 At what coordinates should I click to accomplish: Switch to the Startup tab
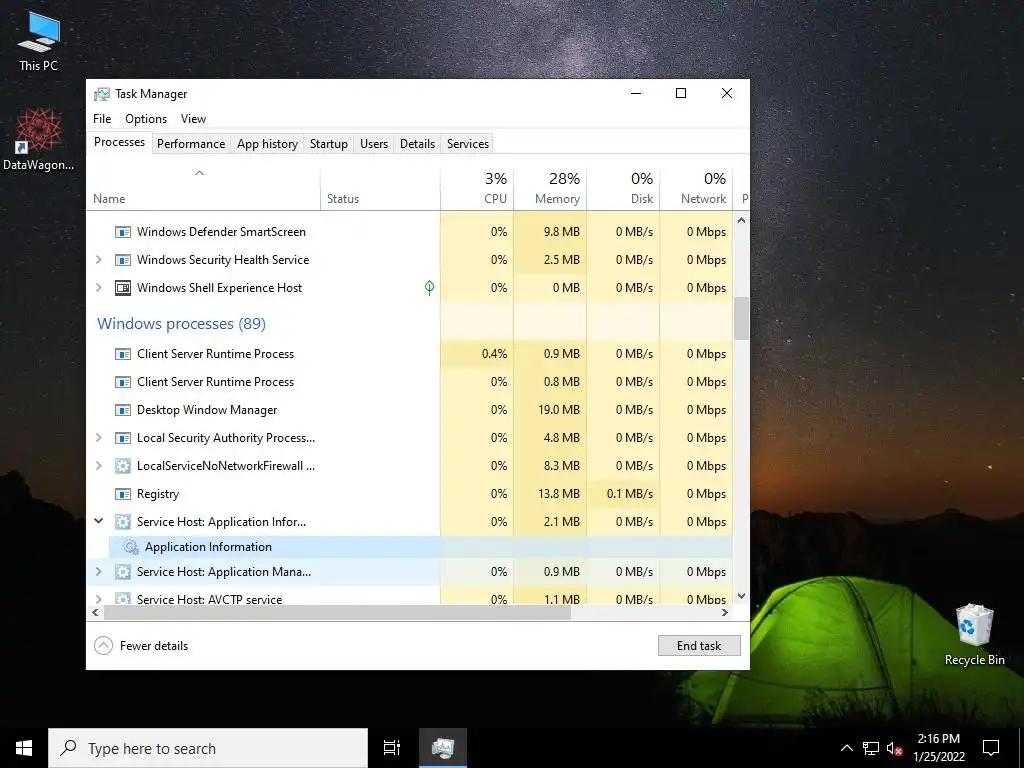(328, 144)
